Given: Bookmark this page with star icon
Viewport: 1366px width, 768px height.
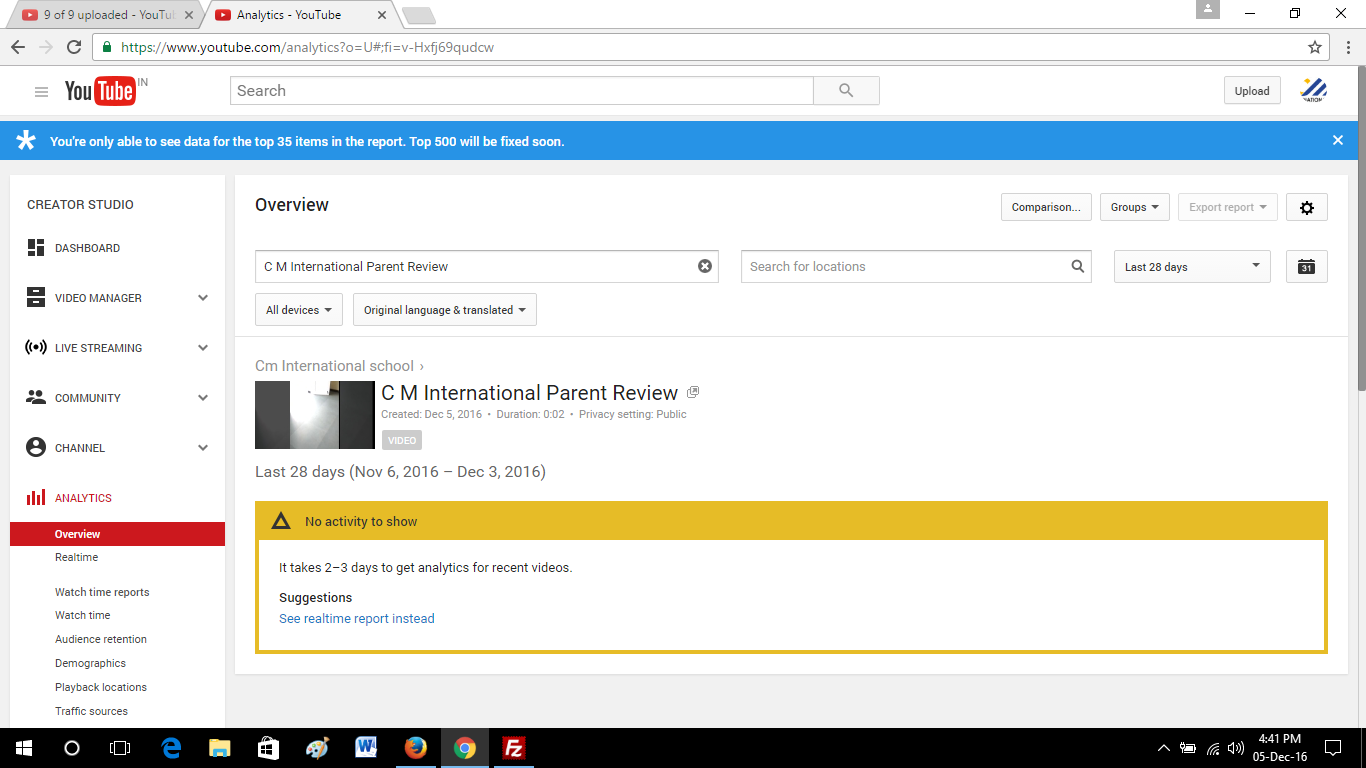Looking at the screenshot, I should 1314,47.
